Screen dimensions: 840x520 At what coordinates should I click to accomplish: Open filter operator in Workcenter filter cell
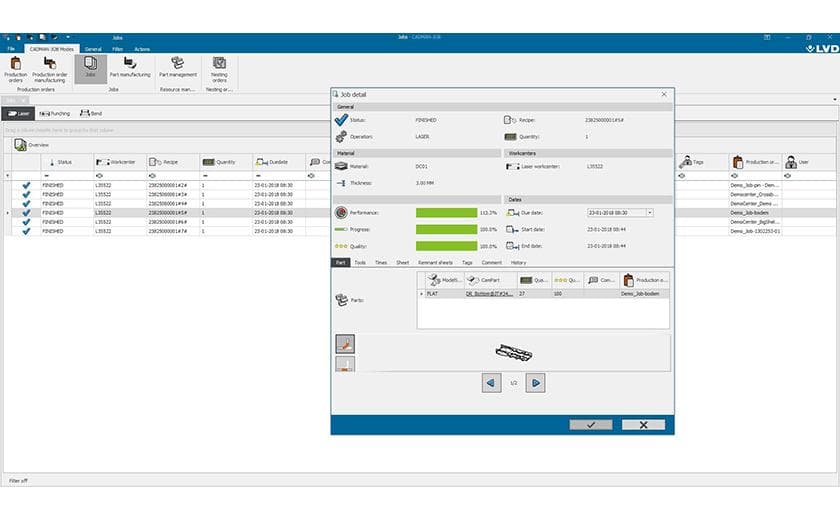pos(99,176)
